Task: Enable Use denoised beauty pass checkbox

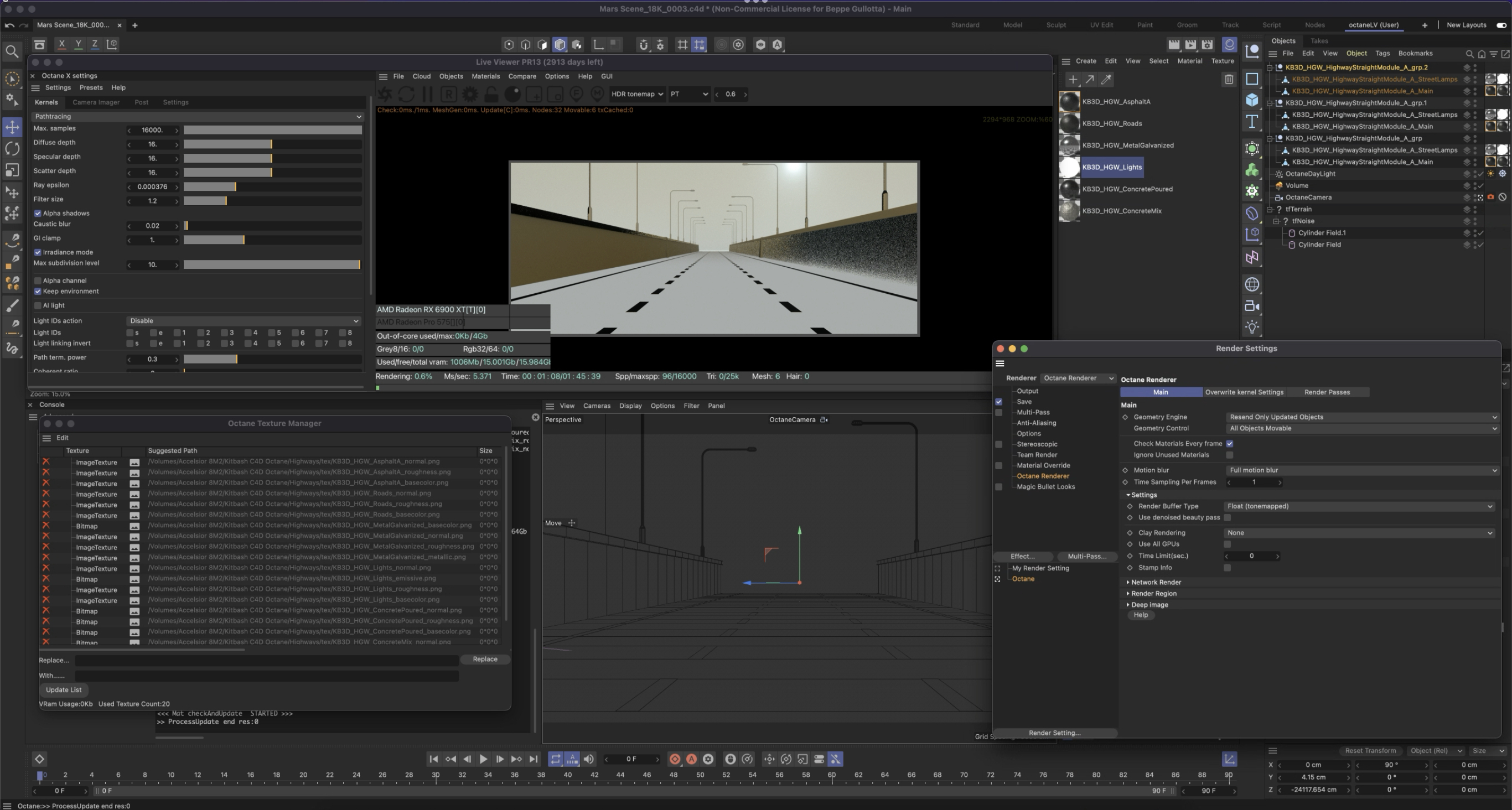Action: pyautogui.click(x=1227, y=518)
